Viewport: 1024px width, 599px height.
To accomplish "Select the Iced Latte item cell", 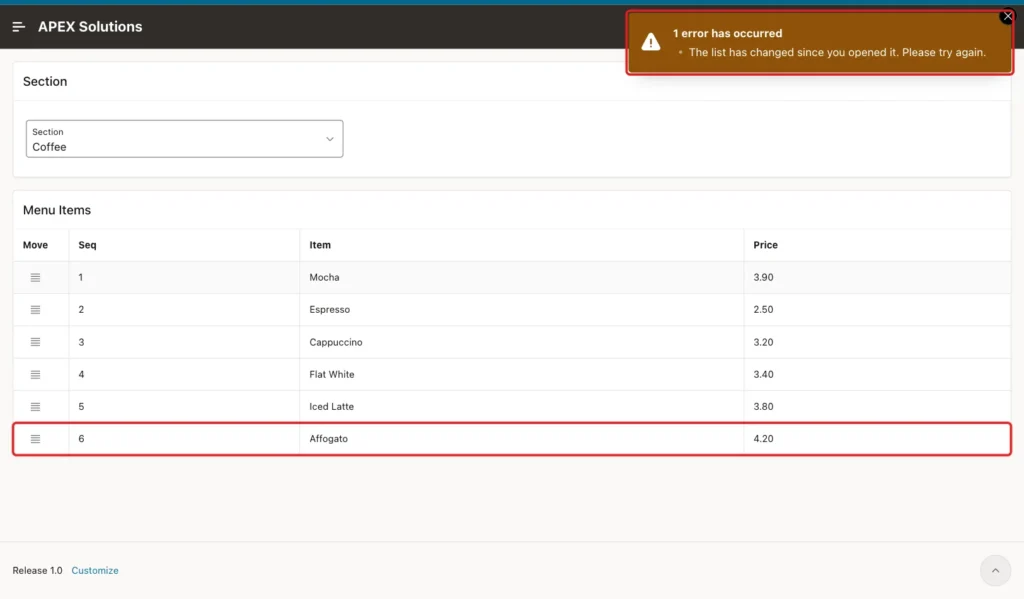I will click(521, 406).
